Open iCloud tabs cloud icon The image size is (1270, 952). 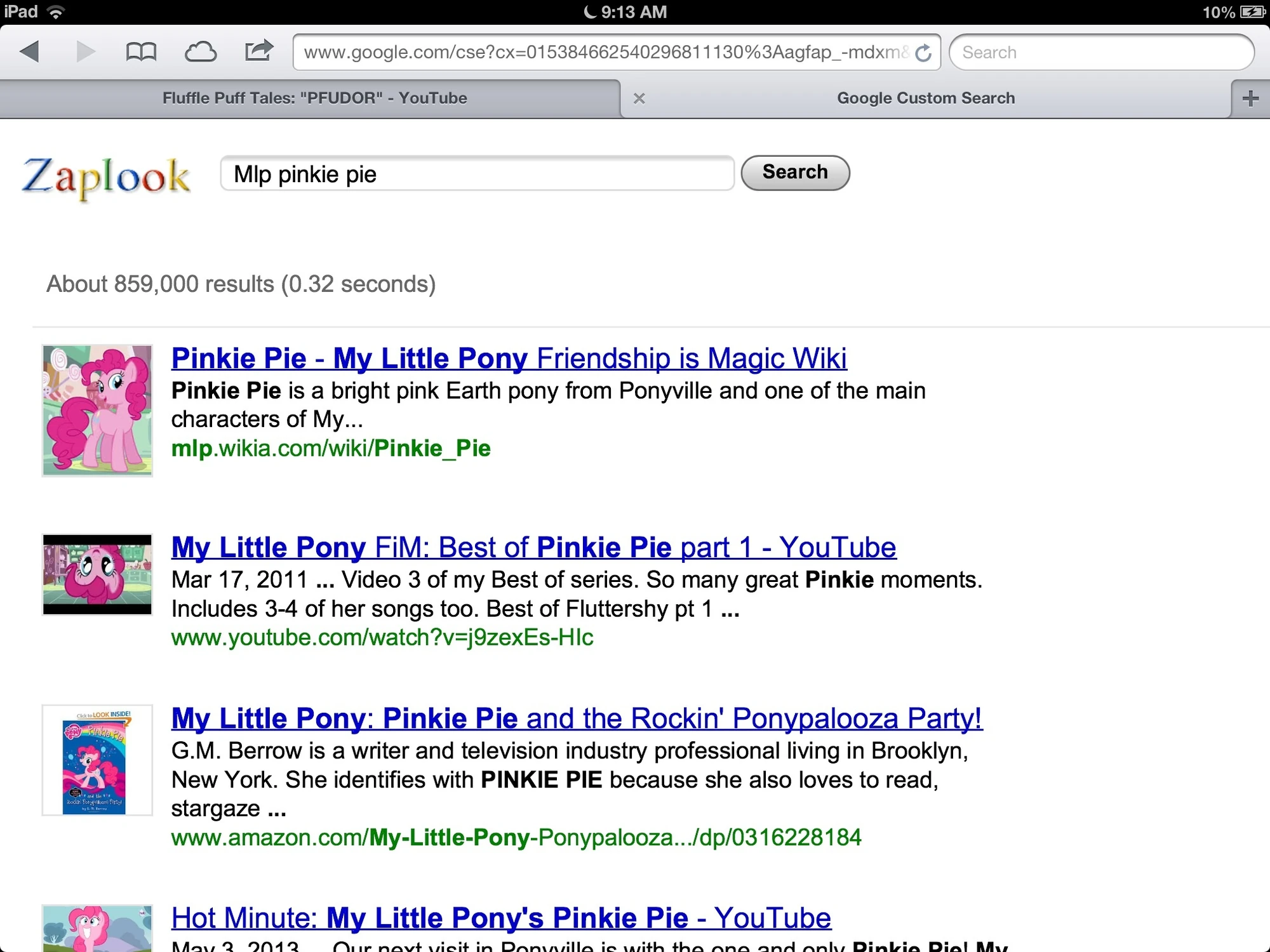point(200,51)
